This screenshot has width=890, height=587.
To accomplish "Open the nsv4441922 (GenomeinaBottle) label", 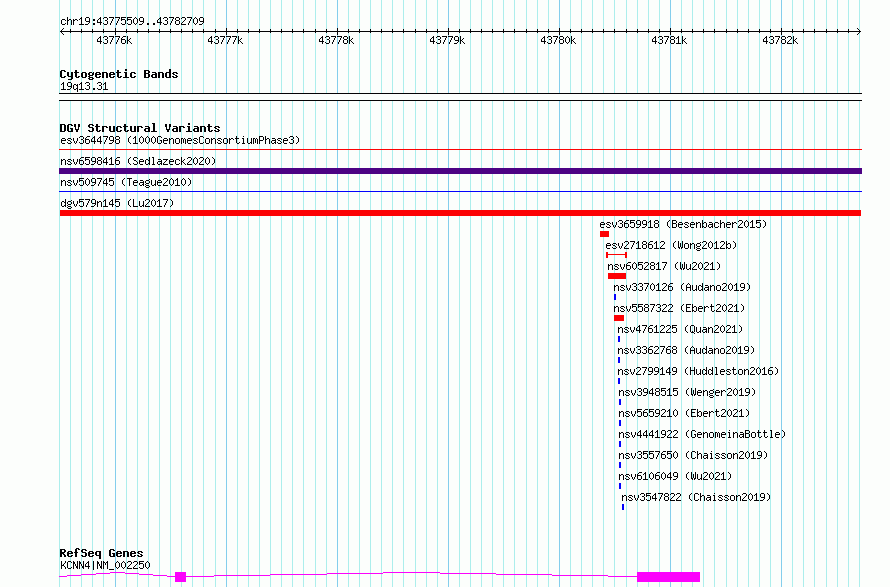I will click(x=702, y=434).
